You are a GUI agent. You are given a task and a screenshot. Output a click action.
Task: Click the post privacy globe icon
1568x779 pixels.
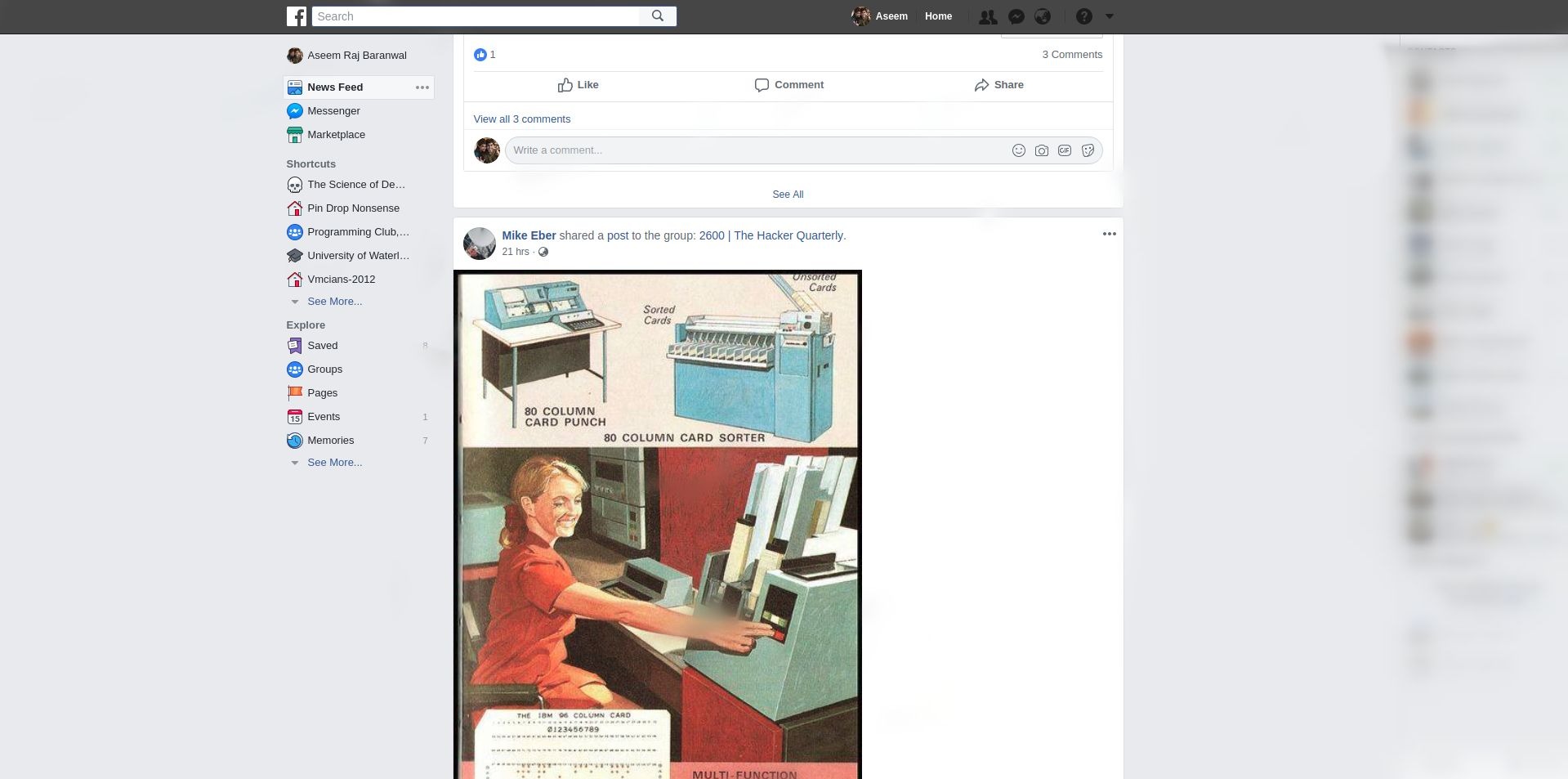click(x=543, y=252)
